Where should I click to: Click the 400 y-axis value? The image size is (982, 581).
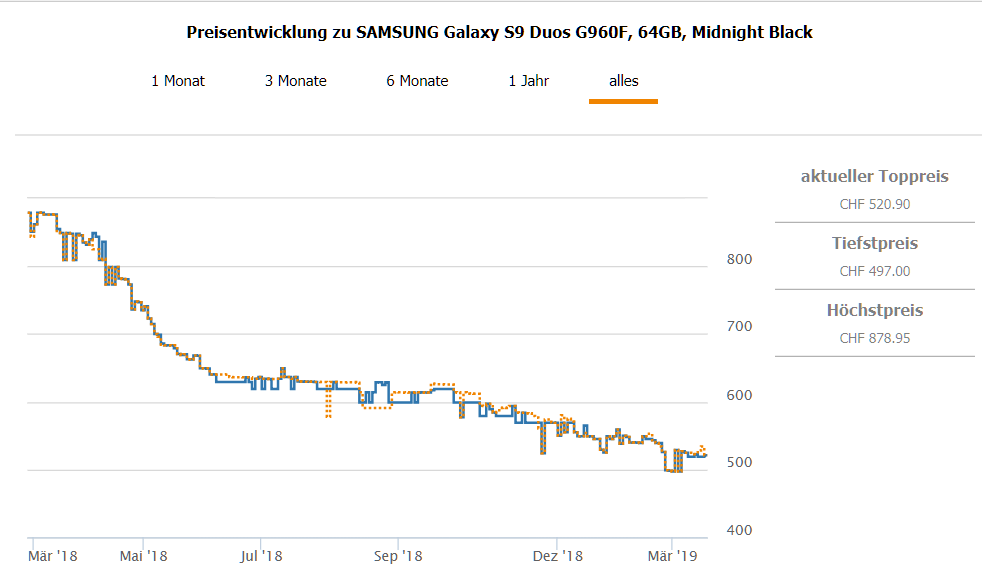[x=739, y=530]
